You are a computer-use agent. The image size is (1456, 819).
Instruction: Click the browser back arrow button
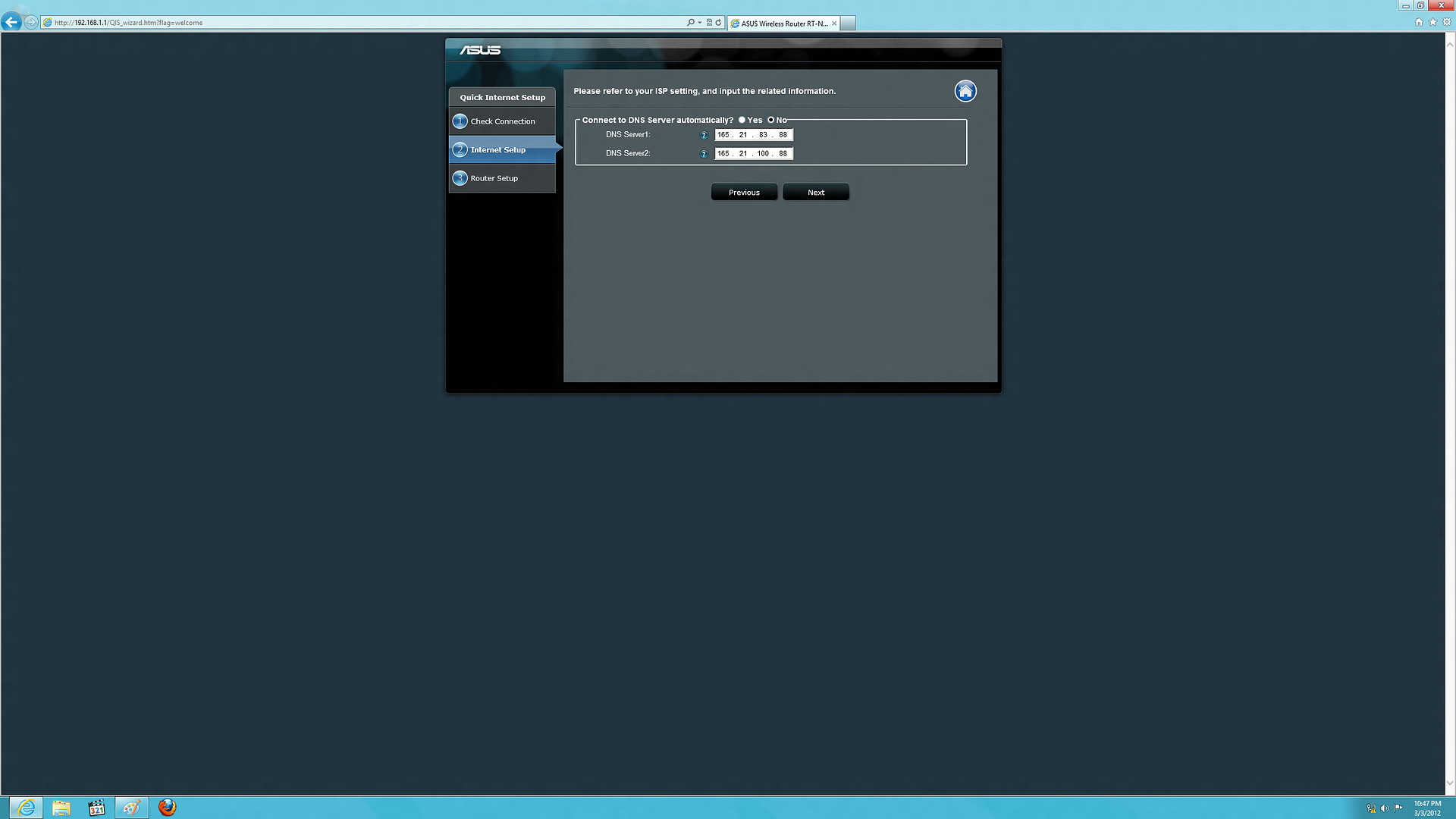click(11, 23)
